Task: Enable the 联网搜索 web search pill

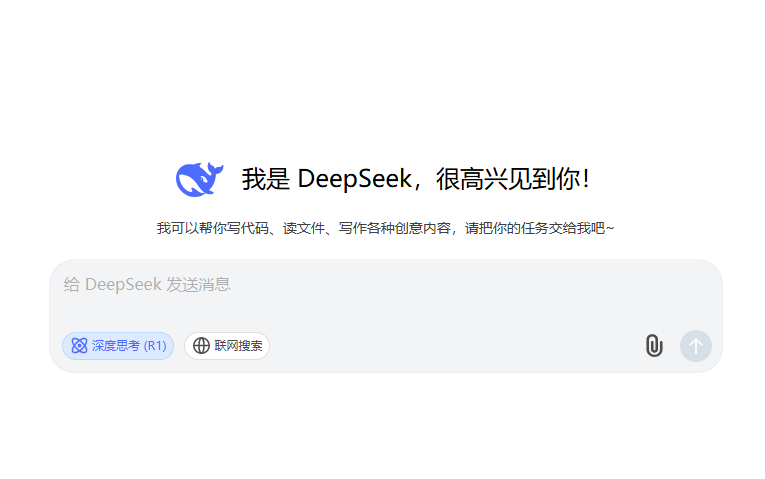Action: click(227, 346)
